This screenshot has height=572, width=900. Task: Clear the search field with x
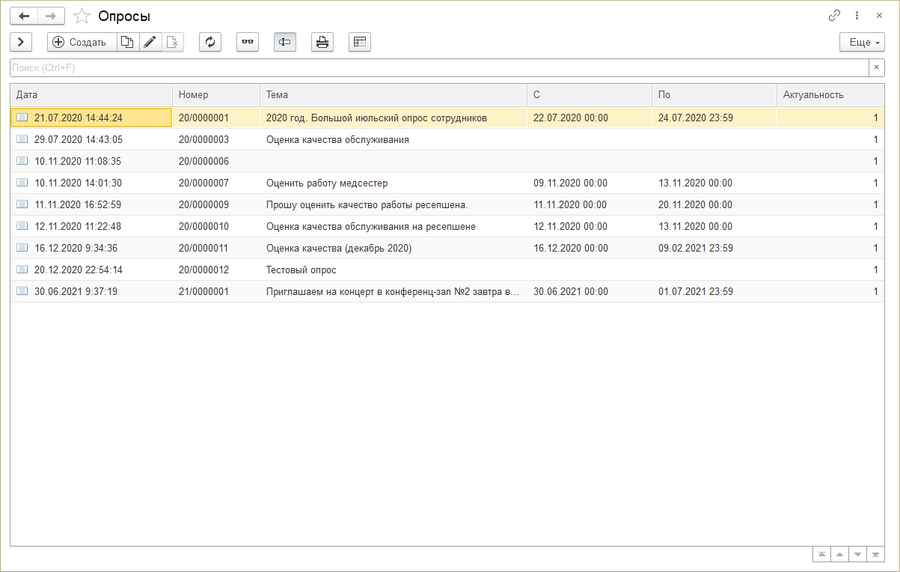point(876,68)
